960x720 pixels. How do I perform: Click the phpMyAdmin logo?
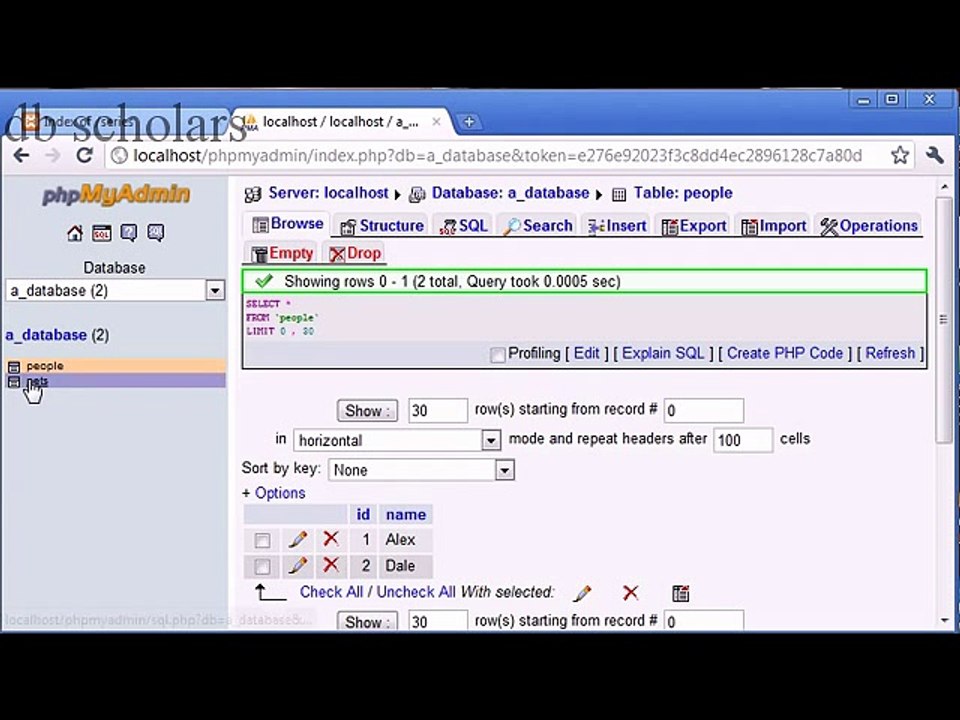coord(116,195)
